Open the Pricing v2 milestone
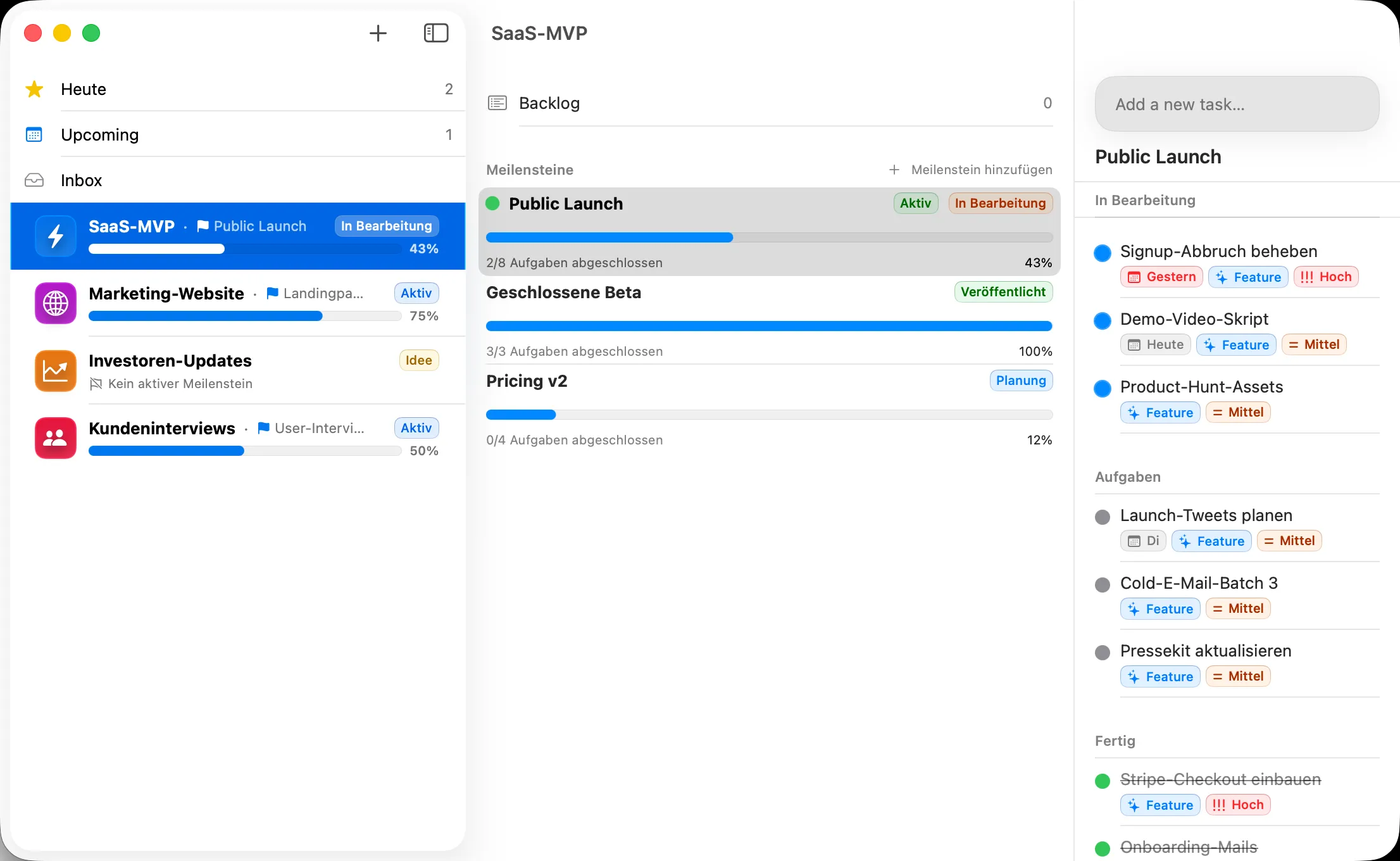The height and width of the screenshot is (861, 1400). (770, 410)
